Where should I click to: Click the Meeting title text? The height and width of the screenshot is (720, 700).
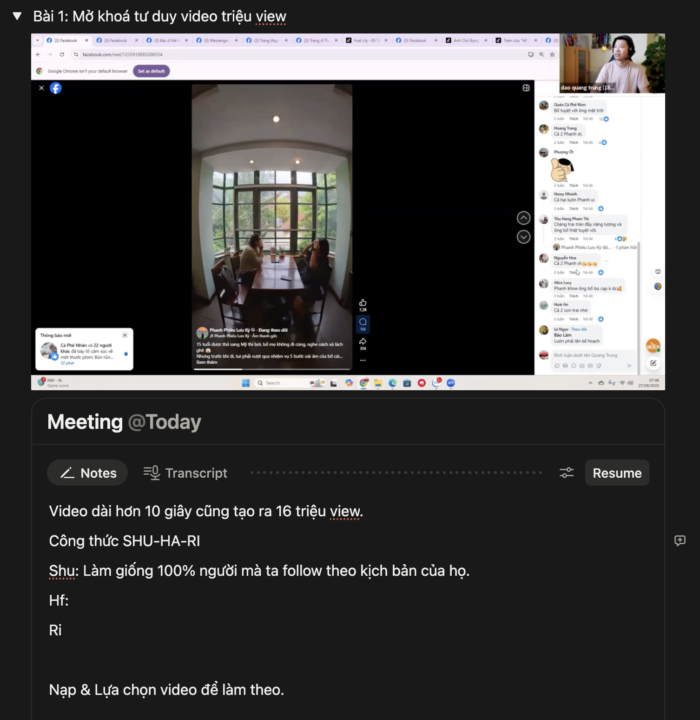84,422
